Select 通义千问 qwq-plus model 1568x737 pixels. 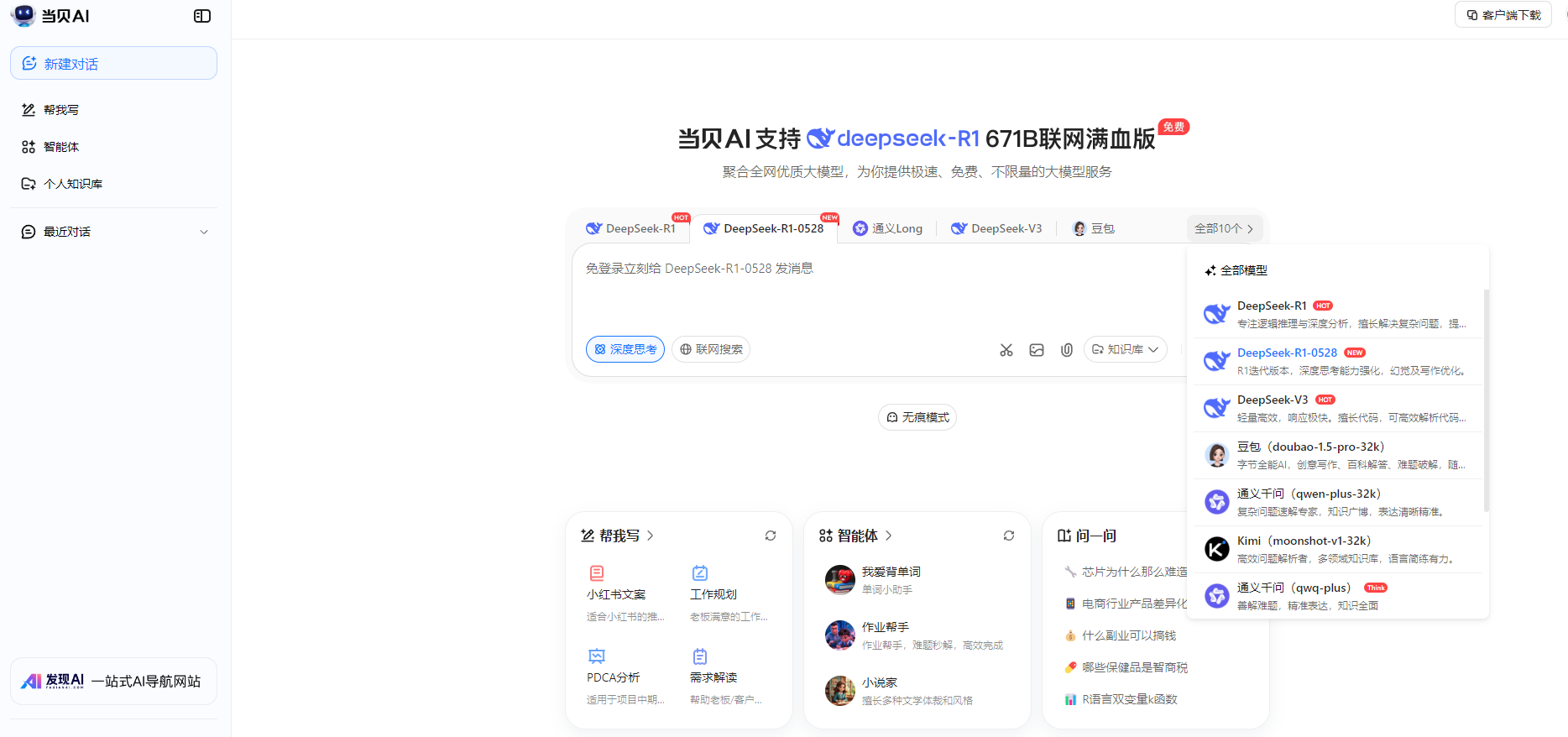click(1338, 596)
